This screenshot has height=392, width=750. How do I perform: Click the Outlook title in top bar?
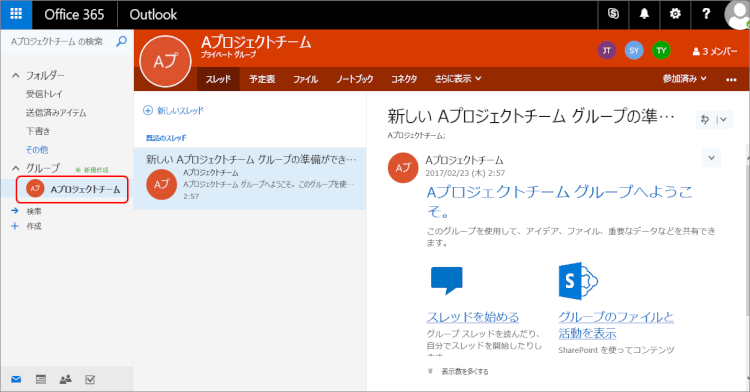coord(153,14)
